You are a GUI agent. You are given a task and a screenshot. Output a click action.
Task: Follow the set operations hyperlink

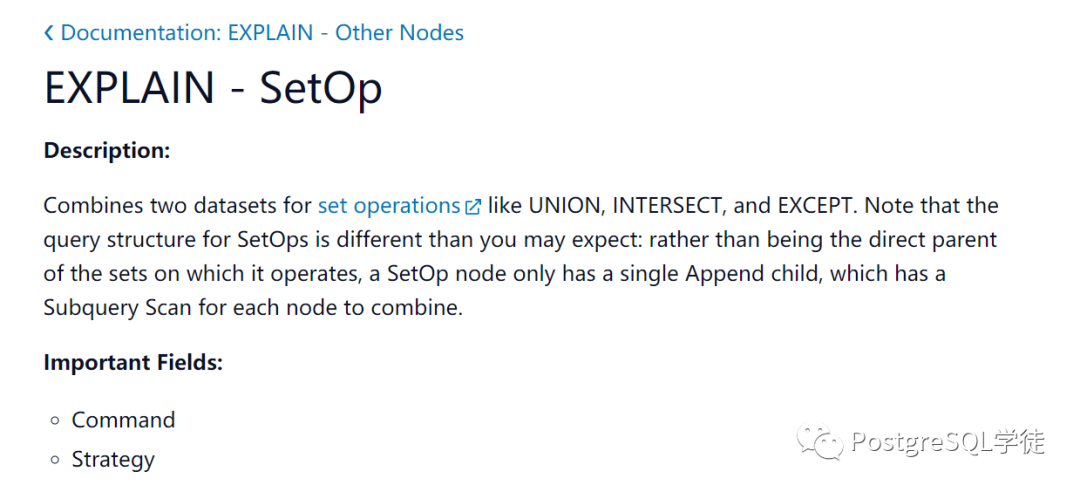[388, 206]
